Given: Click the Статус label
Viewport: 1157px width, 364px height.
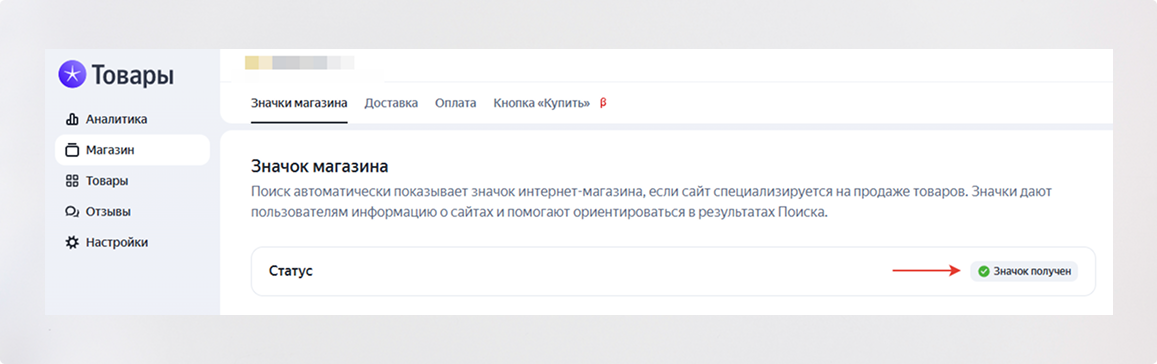Looking at the screenshot, I should [x=291, y=272].
